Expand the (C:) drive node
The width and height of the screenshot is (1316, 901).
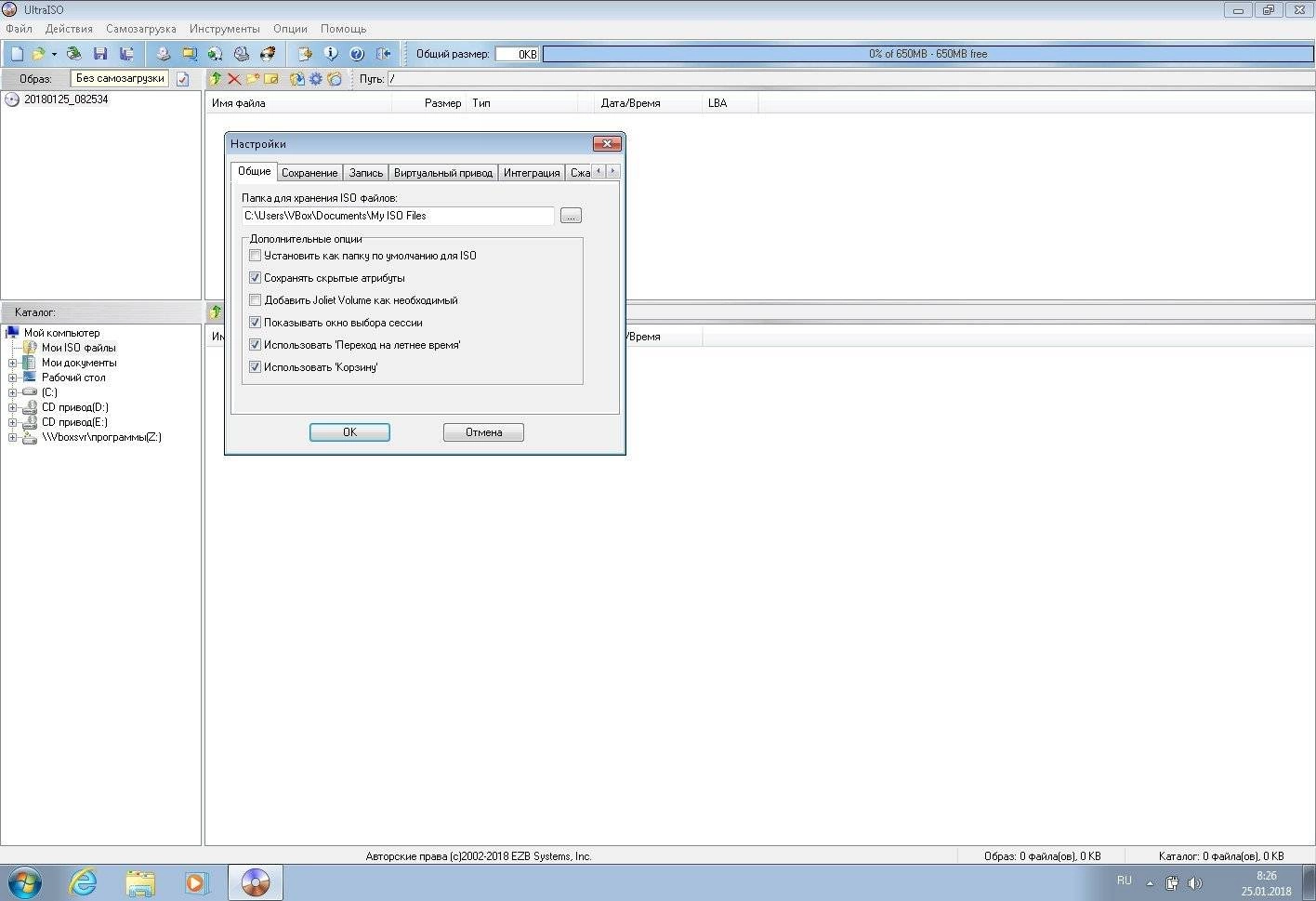click(x=12, y=392)
